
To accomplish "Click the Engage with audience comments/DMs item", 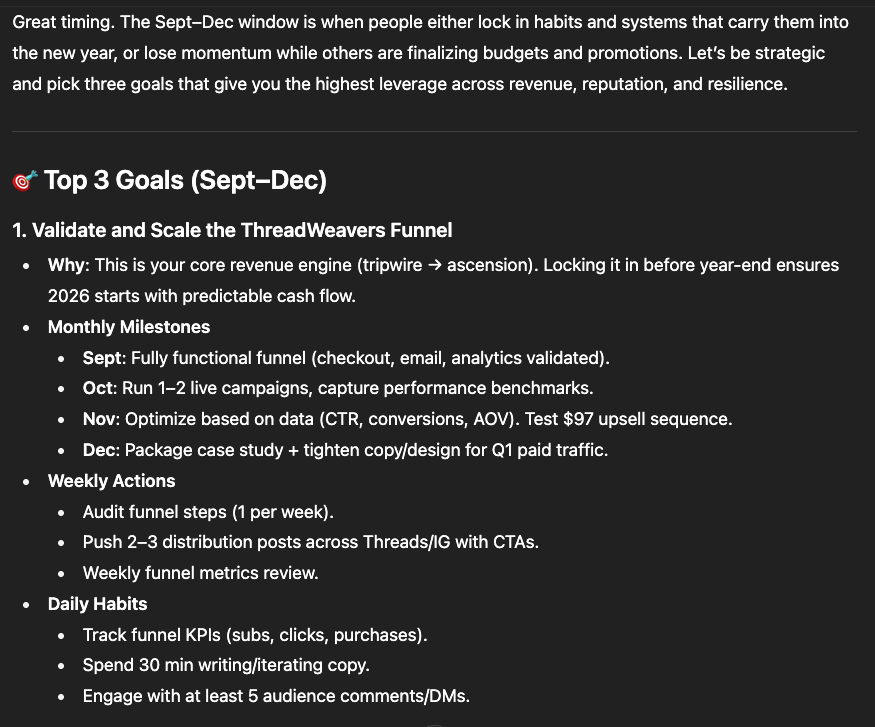I will tap(276, 696).
